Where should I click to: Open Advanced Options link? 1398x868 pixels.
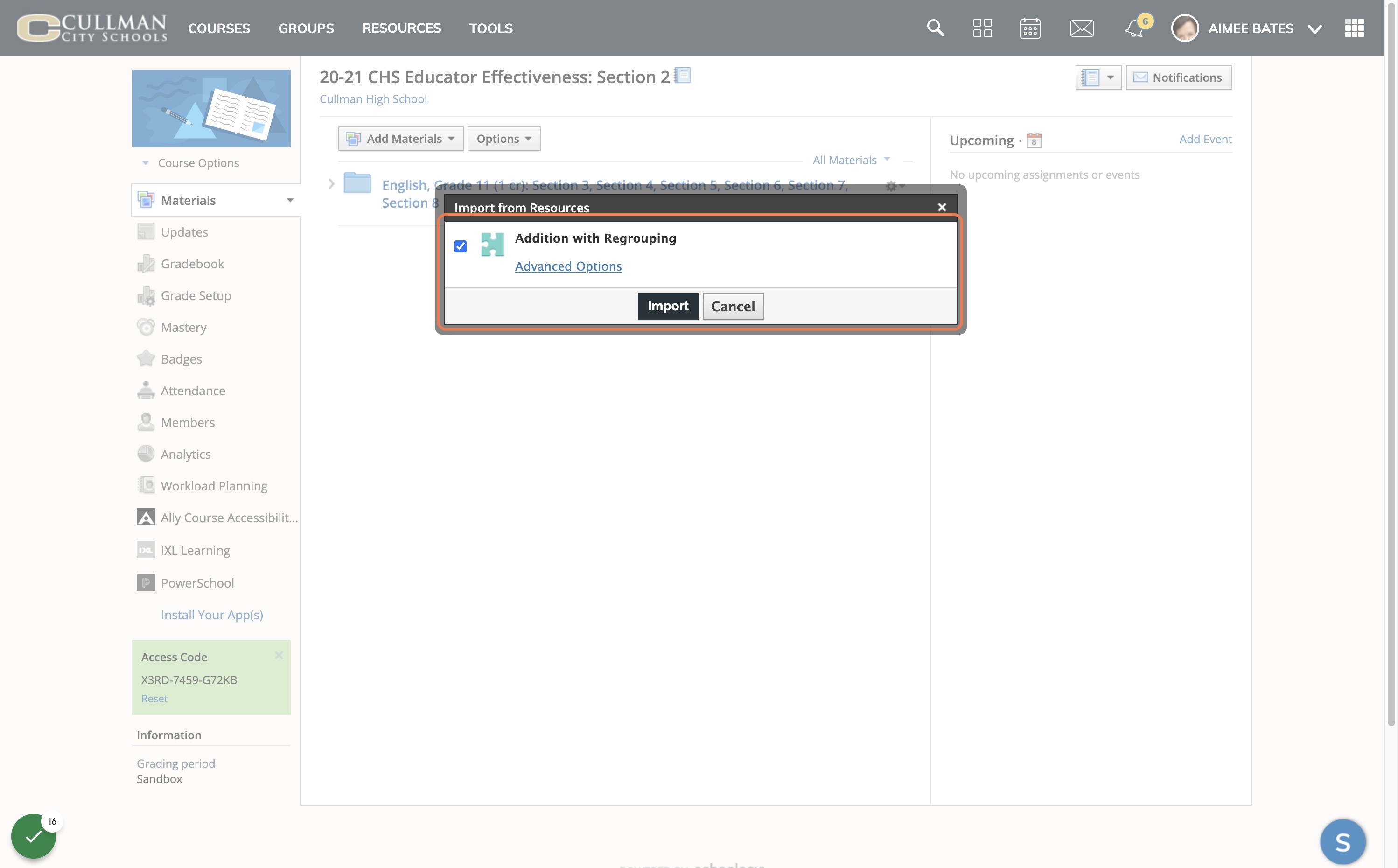(568, 266)
